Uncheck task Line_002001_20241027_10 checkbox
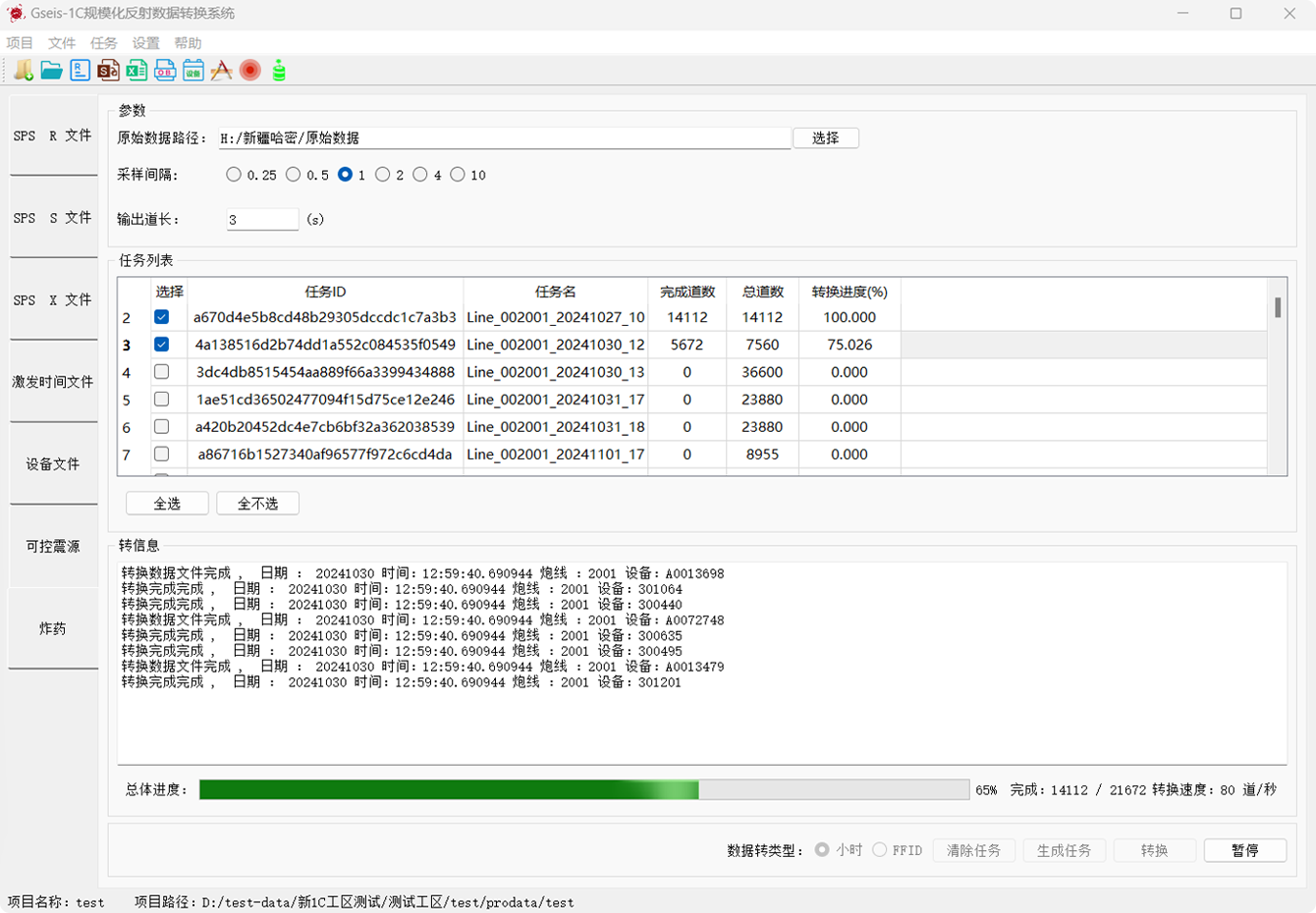Screen dimensions: 1316x913 162,317
